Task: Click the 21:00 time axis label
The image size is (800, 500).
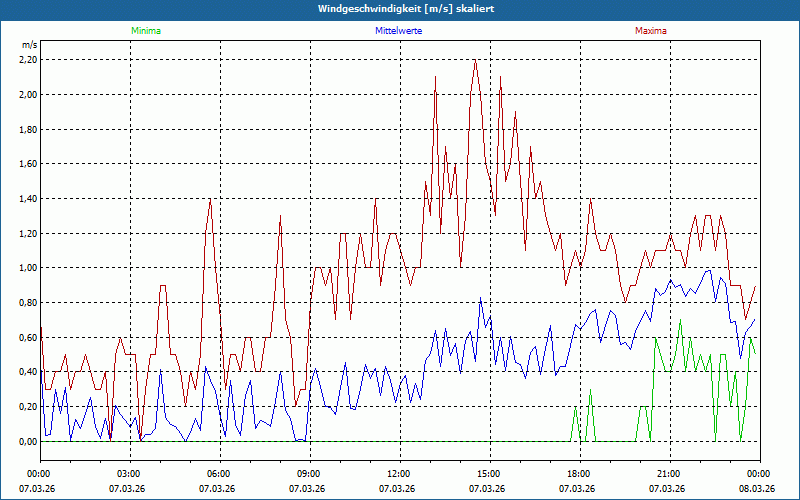Action: (668, 474)
